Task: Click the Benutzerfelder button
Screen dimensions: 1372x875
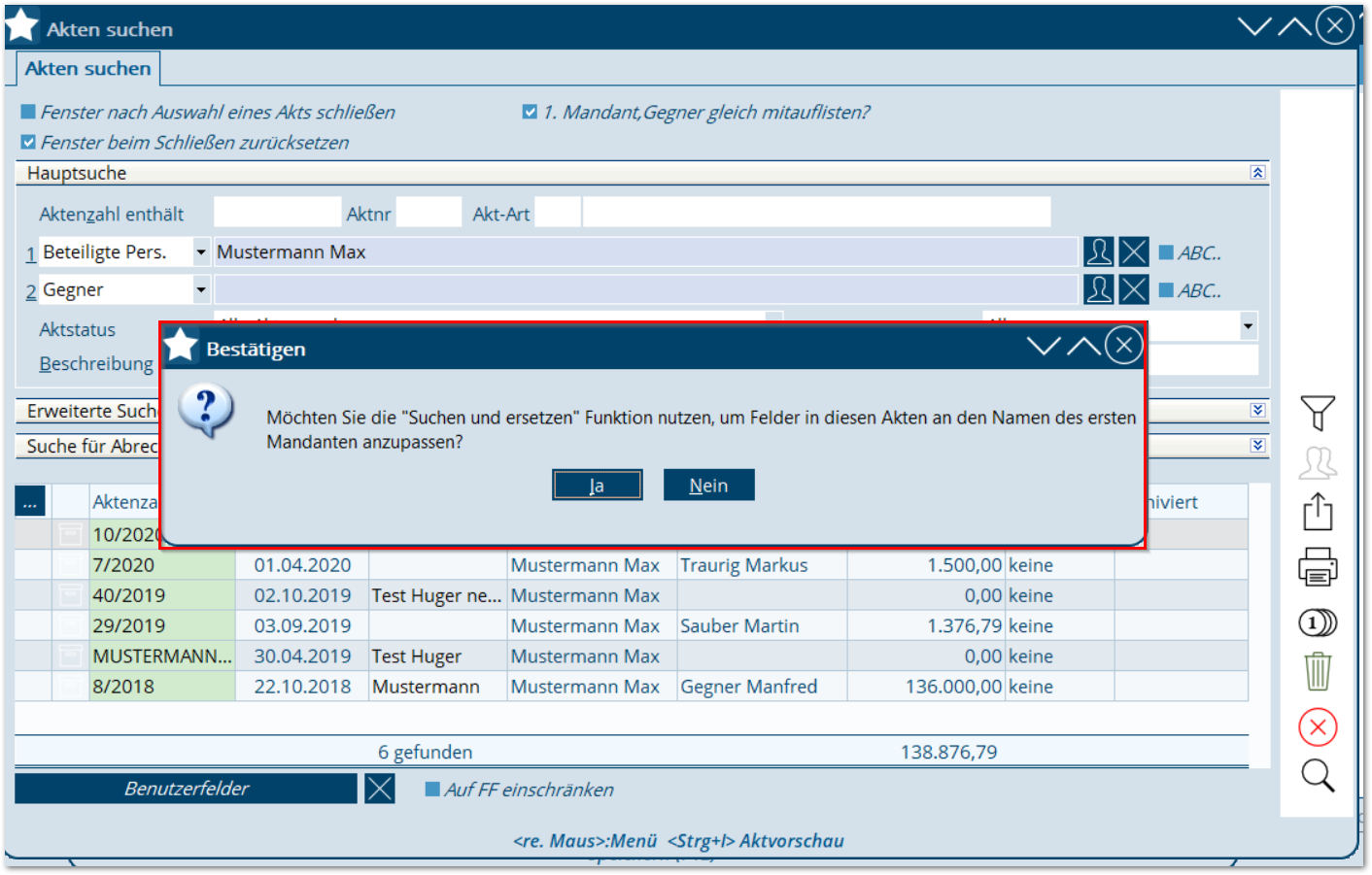Action: pos(186,789)
